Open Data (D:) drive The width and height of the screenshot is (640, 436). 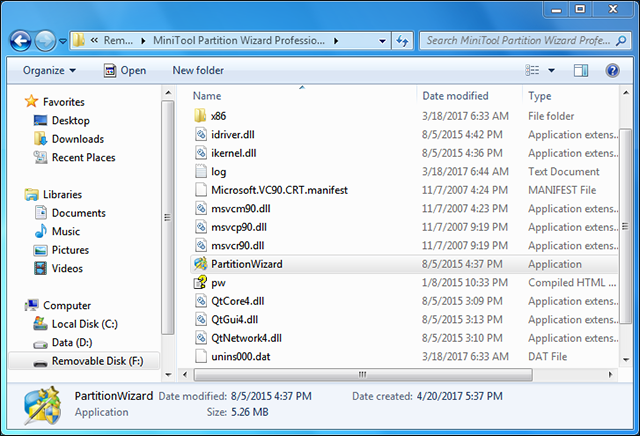(x=63, y=343)
